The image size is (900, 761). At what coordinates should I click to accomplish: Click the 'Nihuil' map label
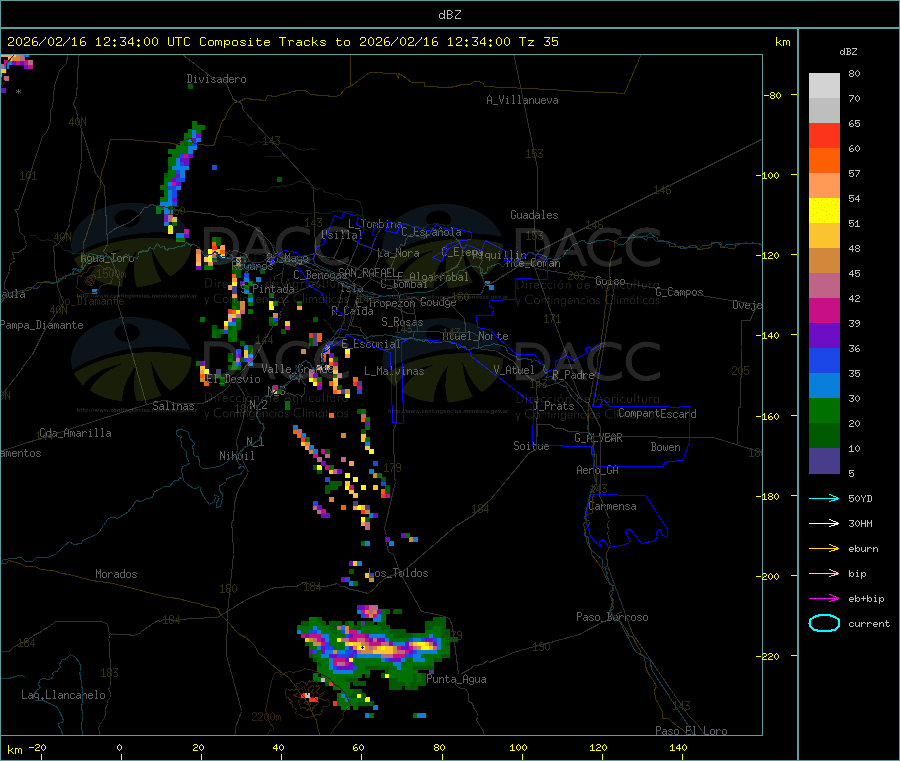point(236,456)
